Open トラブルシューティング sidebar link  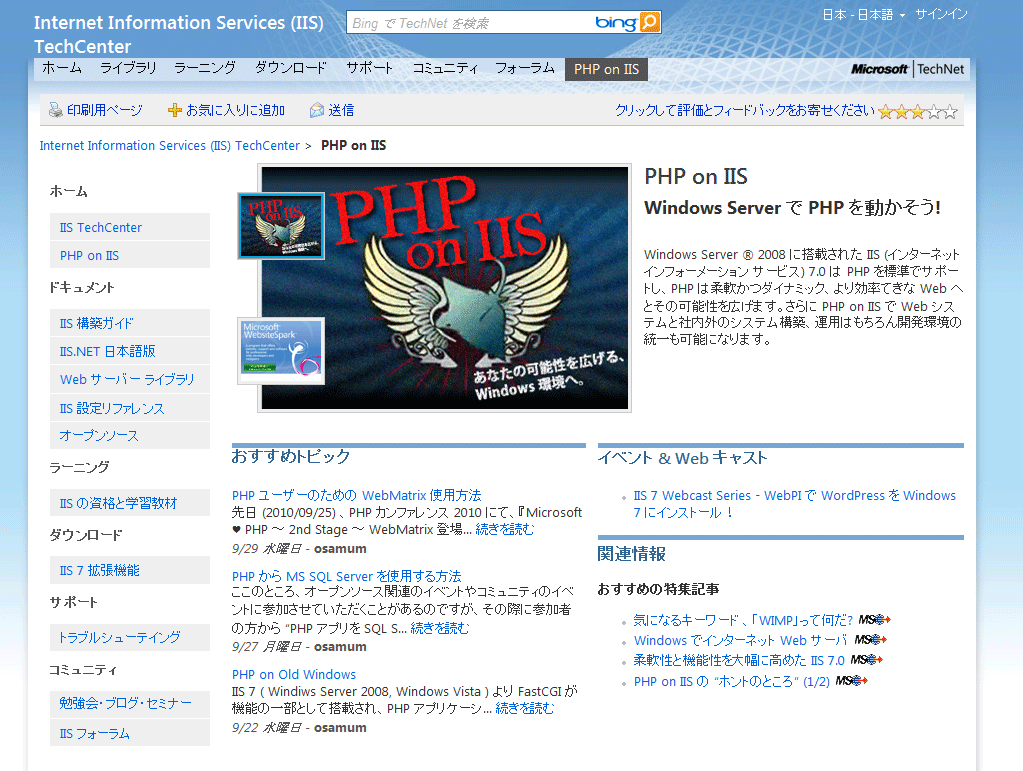[130, 637]
